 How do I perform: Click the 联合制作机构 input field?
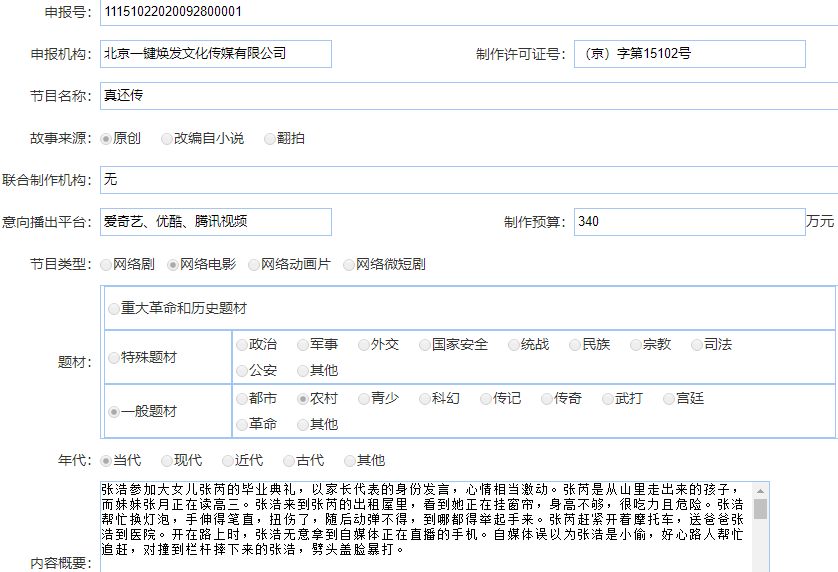point(469,180)
